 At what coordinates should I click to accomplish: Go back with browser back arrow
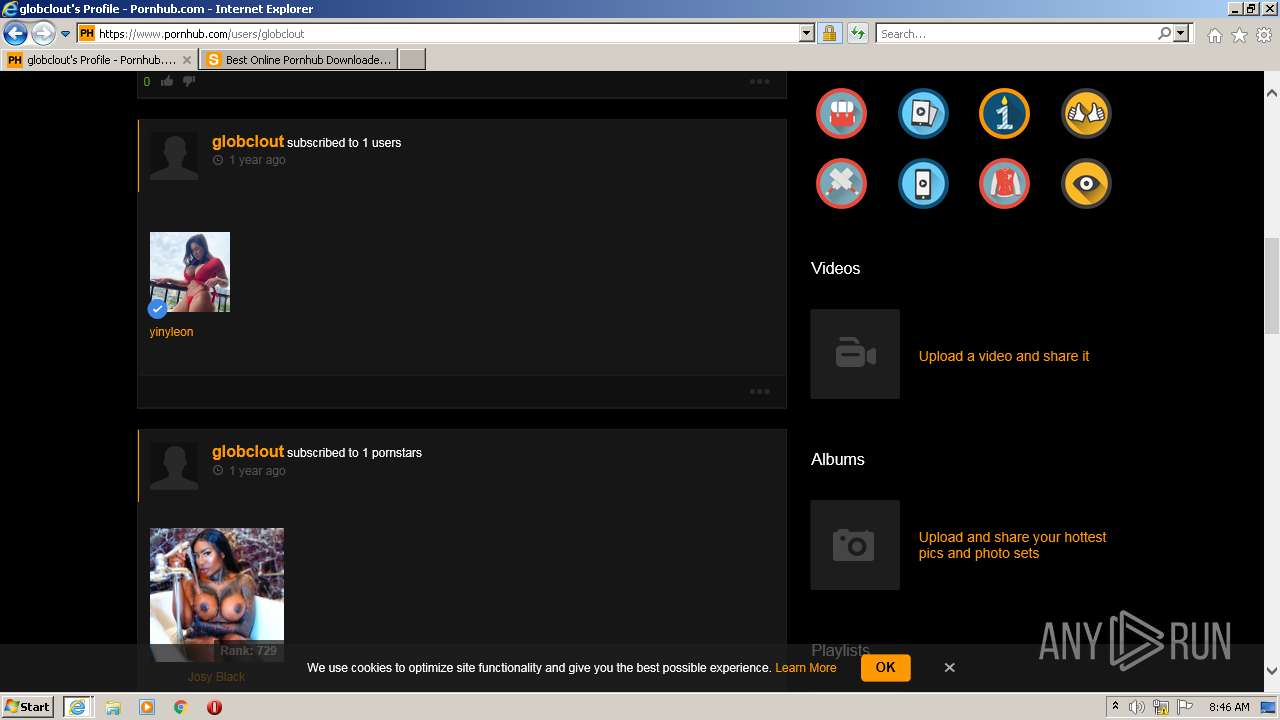pyautogui.click(x=15, y=33)
